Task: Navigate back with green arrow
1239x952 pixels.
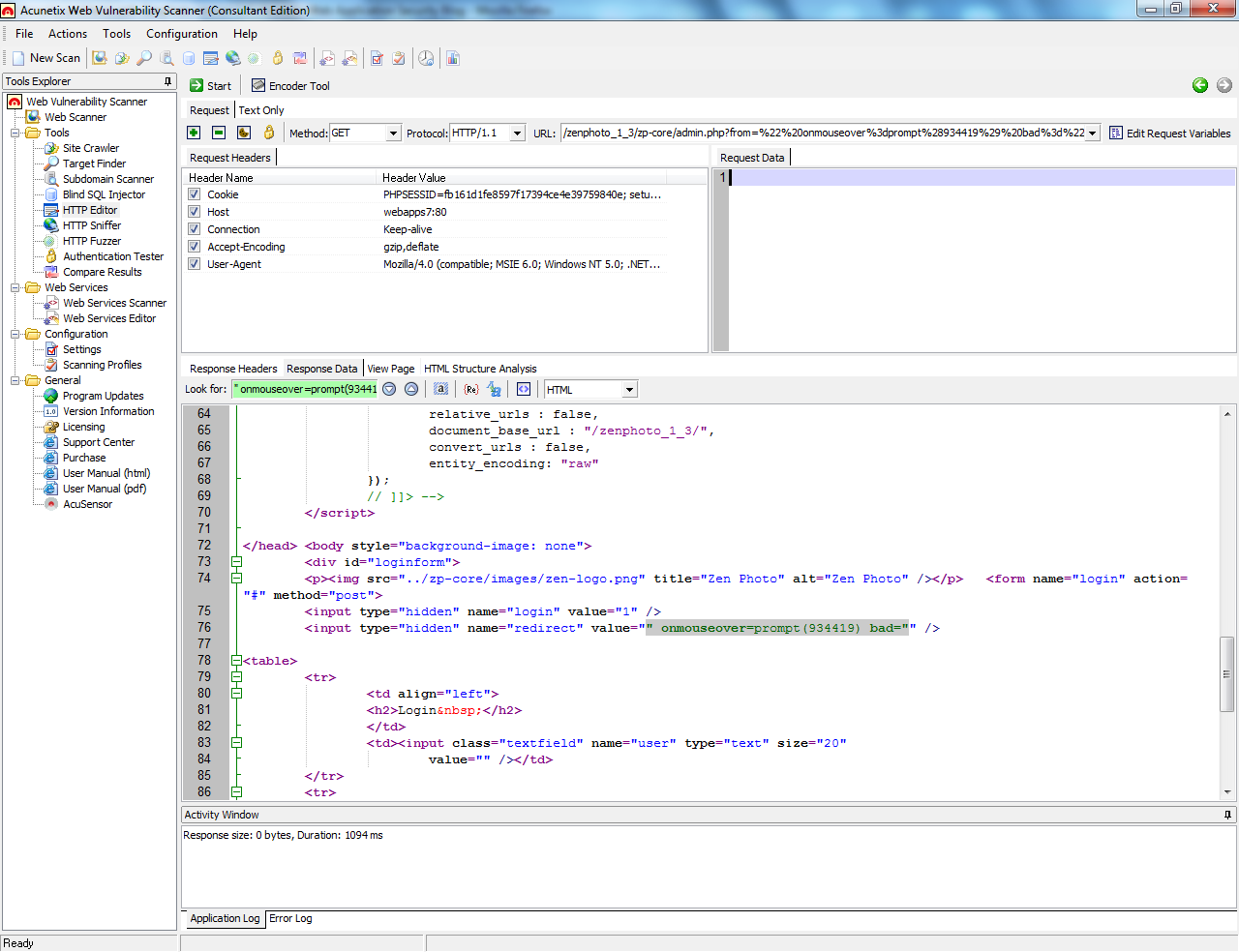Action: (1200, 85)
